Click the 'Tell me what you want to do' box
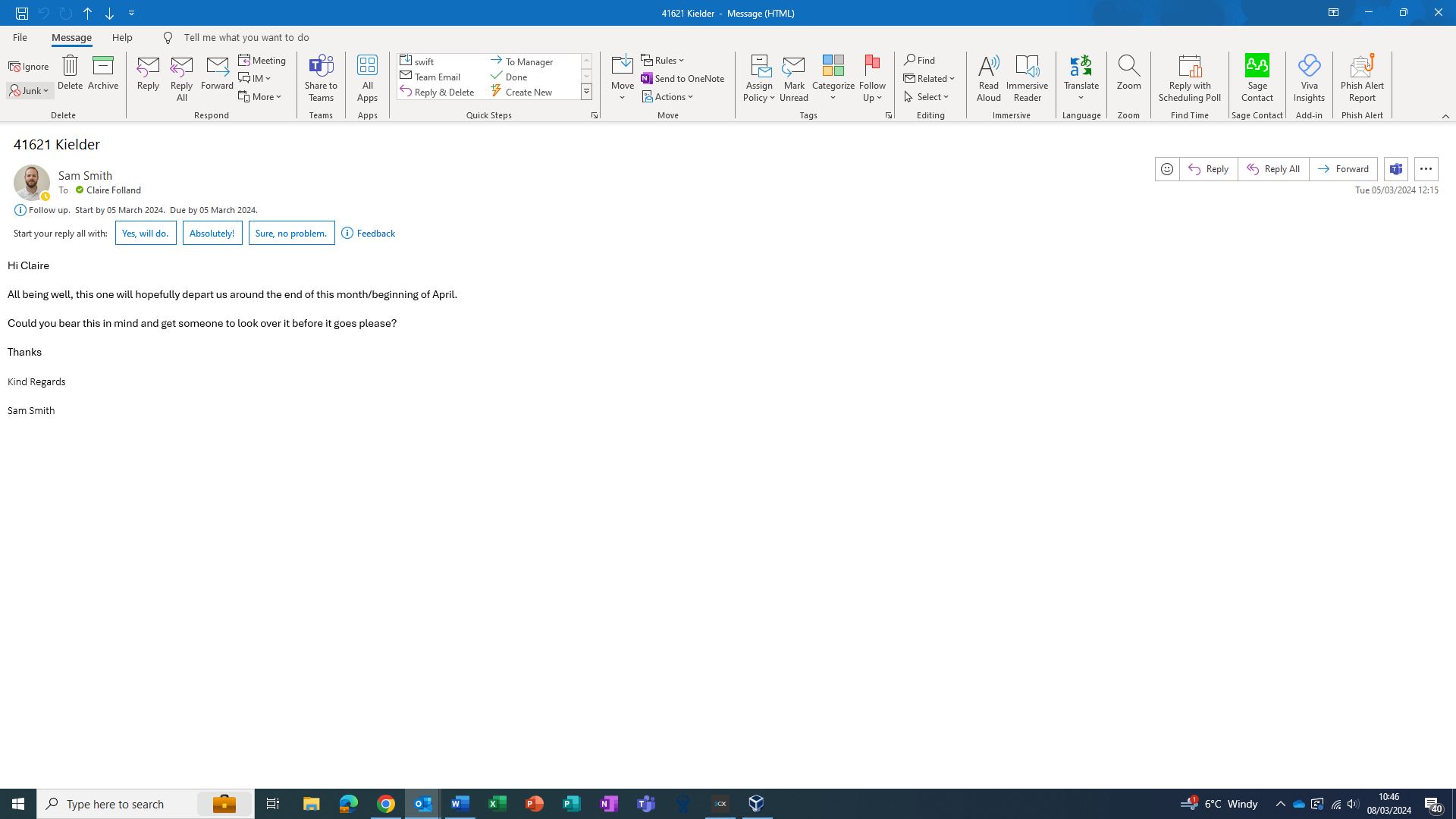This screenshot has width=1456, height=819. coord(246,37)
